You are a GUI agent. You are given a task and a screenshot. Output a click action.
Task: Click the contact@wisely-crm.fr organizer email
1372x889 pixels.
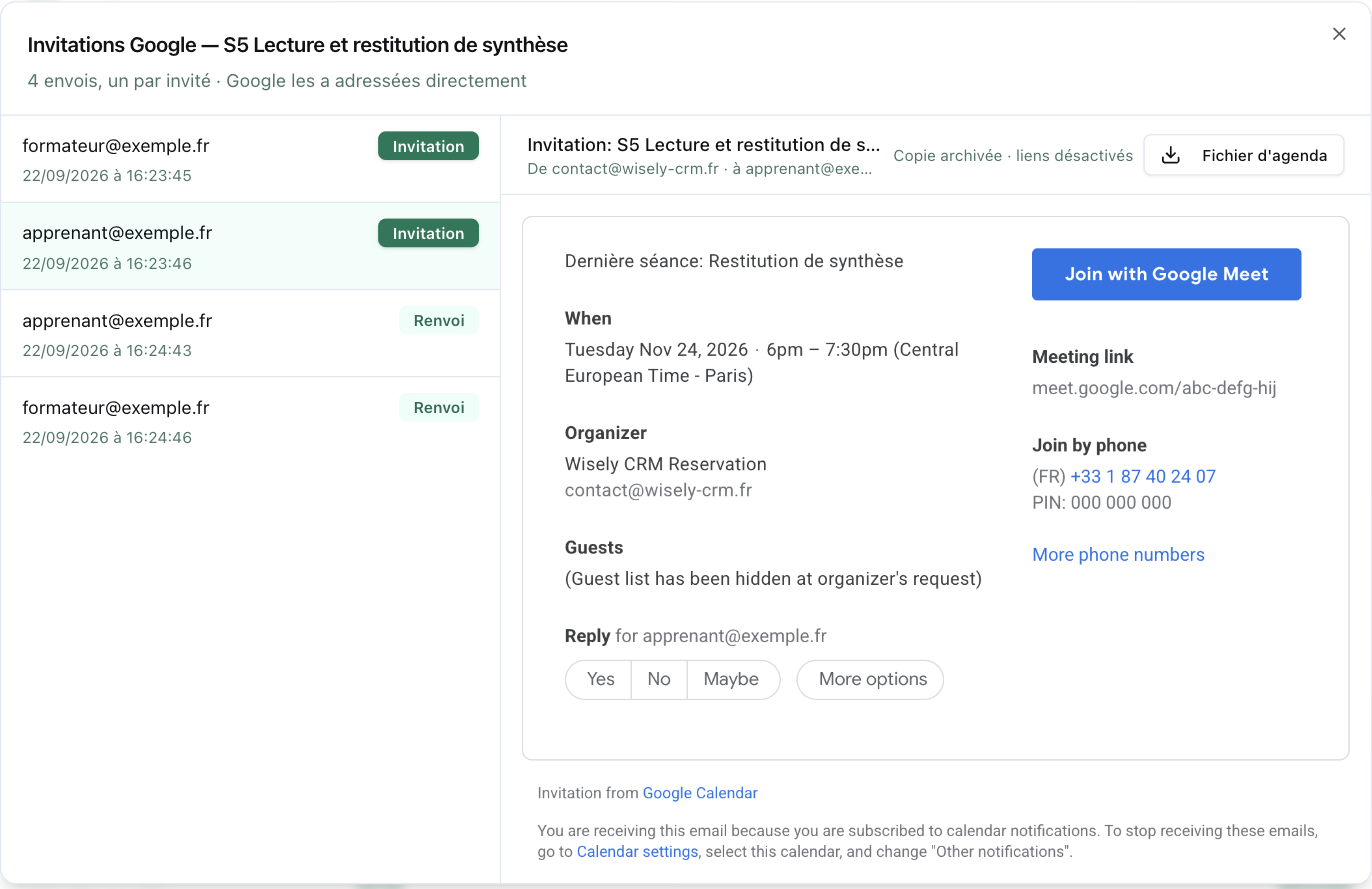[x=658, y=490]
